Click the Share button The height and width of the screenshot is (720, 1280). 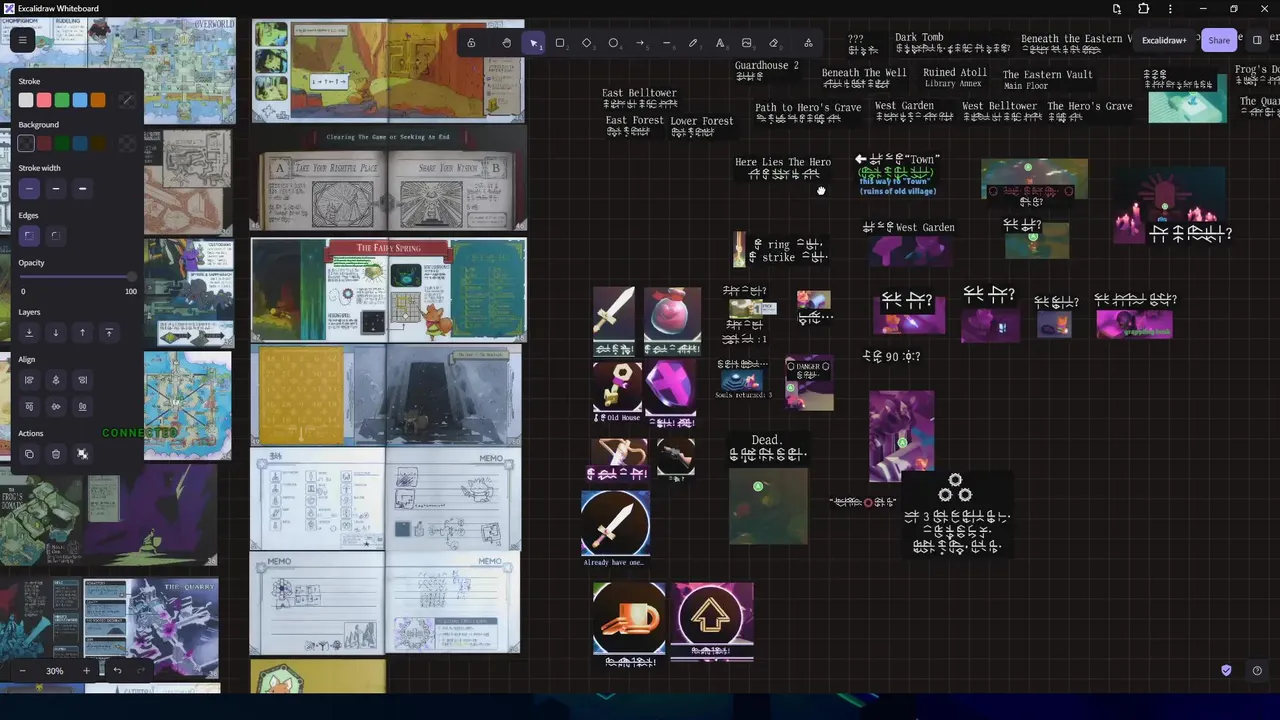pyautogui.click(x=1219, y=40)
